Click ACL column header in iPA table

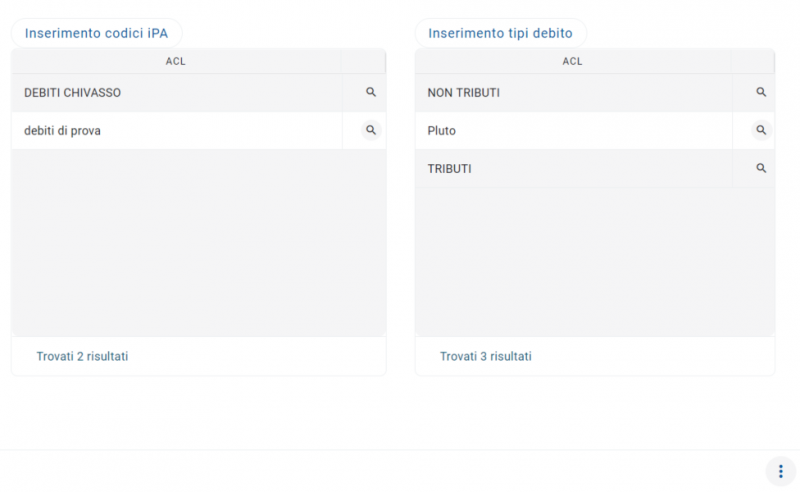pyautogui.click(x=176, y=61)
